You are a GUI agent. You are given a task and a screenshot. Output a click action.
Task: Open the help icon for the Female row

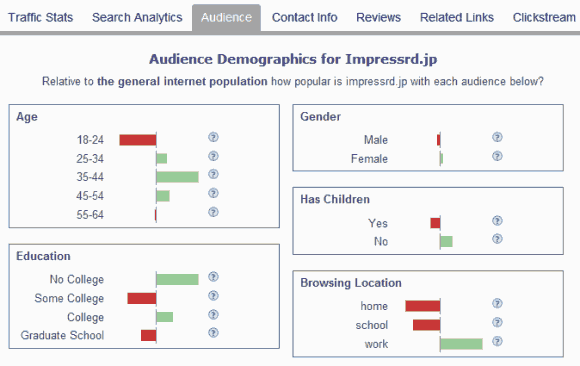pyautogui.click(x=497, y=156)
